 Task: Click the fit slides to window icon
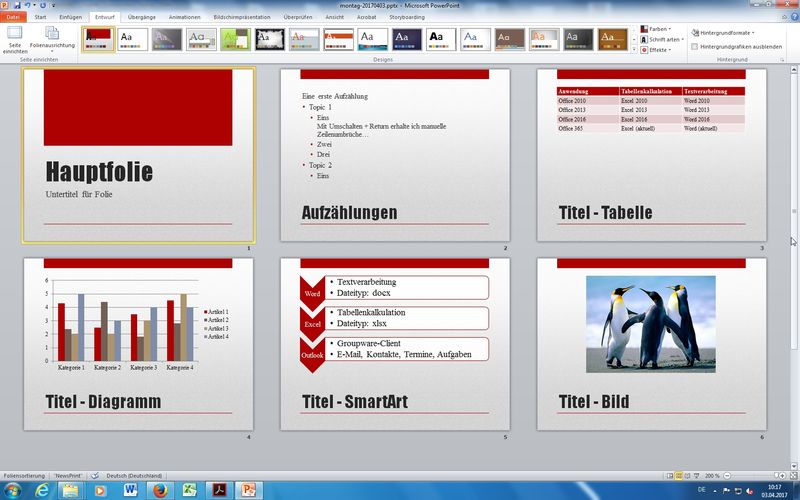pos(792,476)
